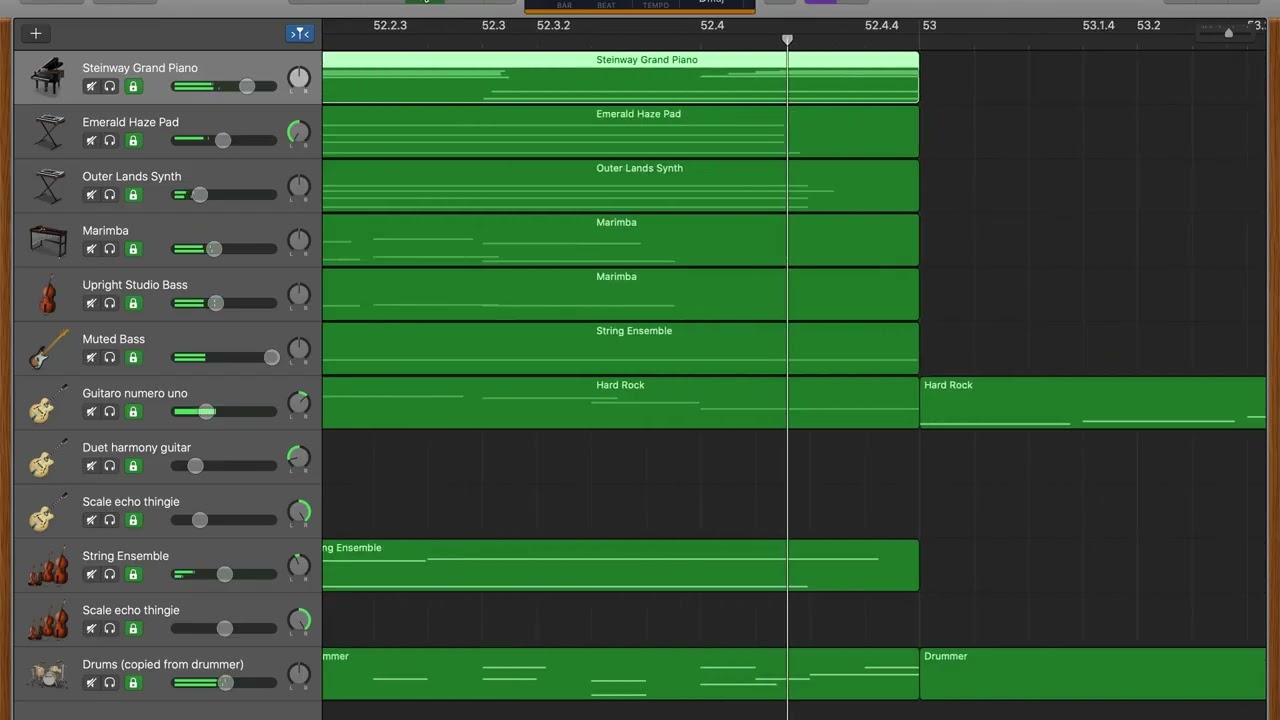Screen dimensions: 1280x720
Task: Toggle the lock on Guitaro numero uno
Action: pyautogui.click(x=133, y=411)
